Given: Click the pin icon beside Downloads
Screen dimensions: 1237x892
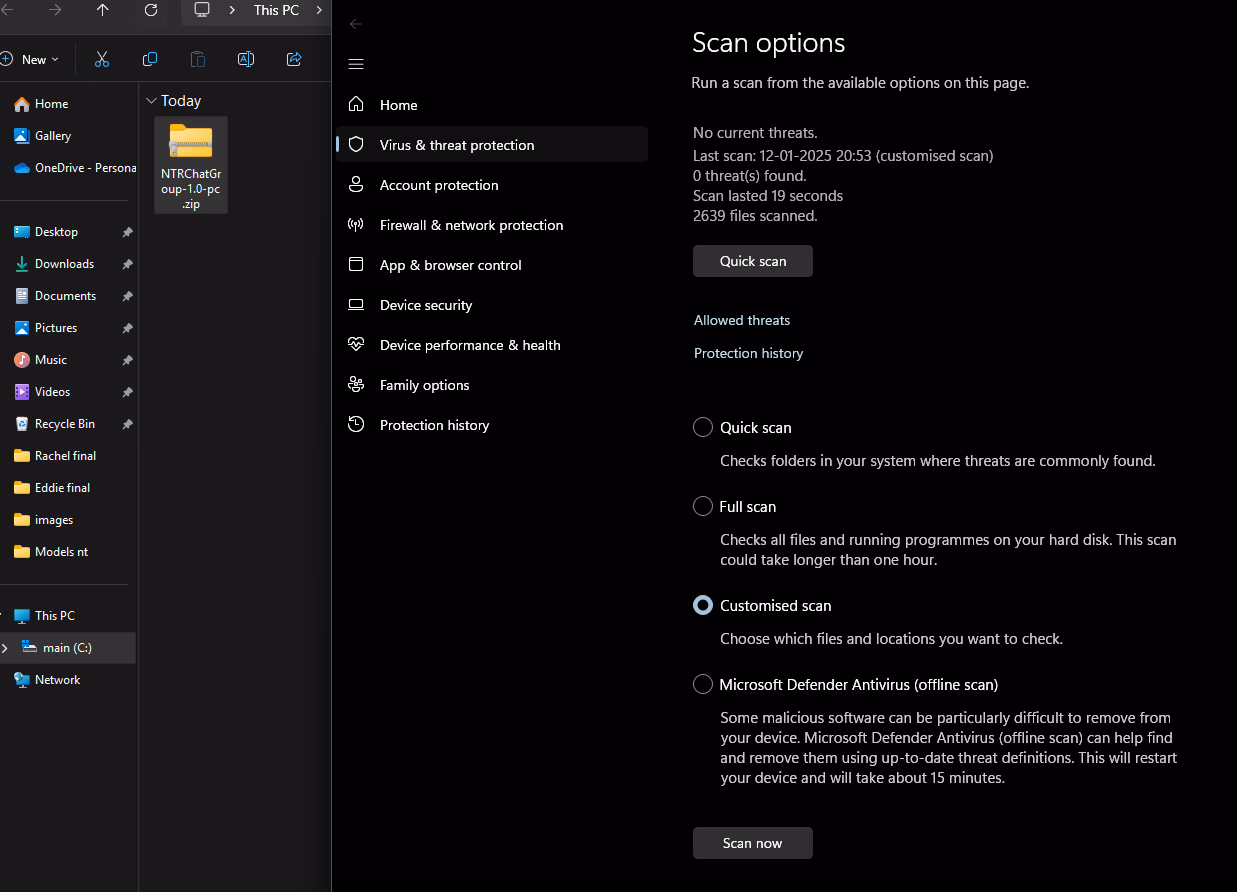Looking at the screenshot, I should click(x=127, y=264).
